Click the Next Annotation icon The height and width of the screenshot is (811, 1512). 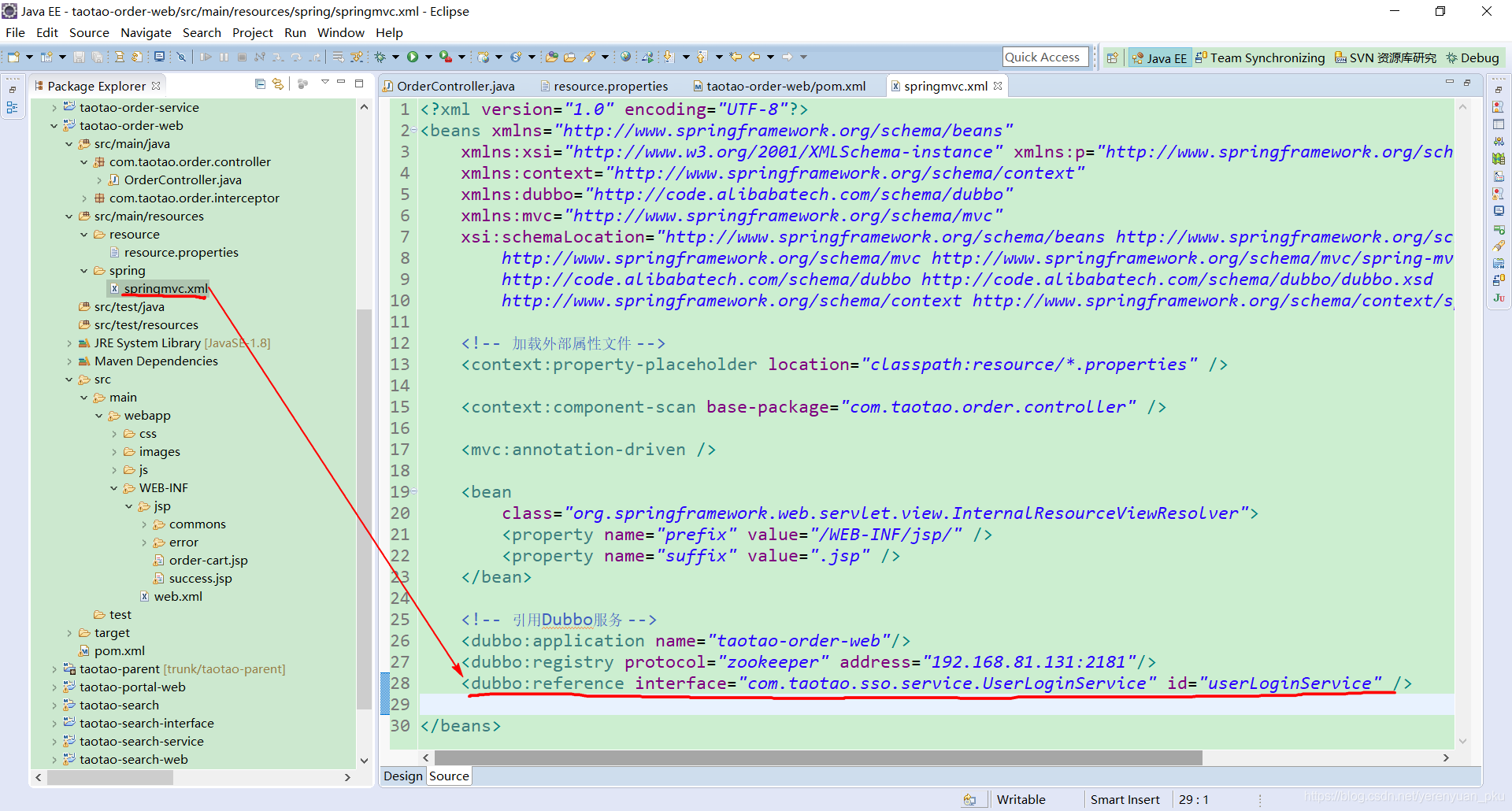[669, 57]
